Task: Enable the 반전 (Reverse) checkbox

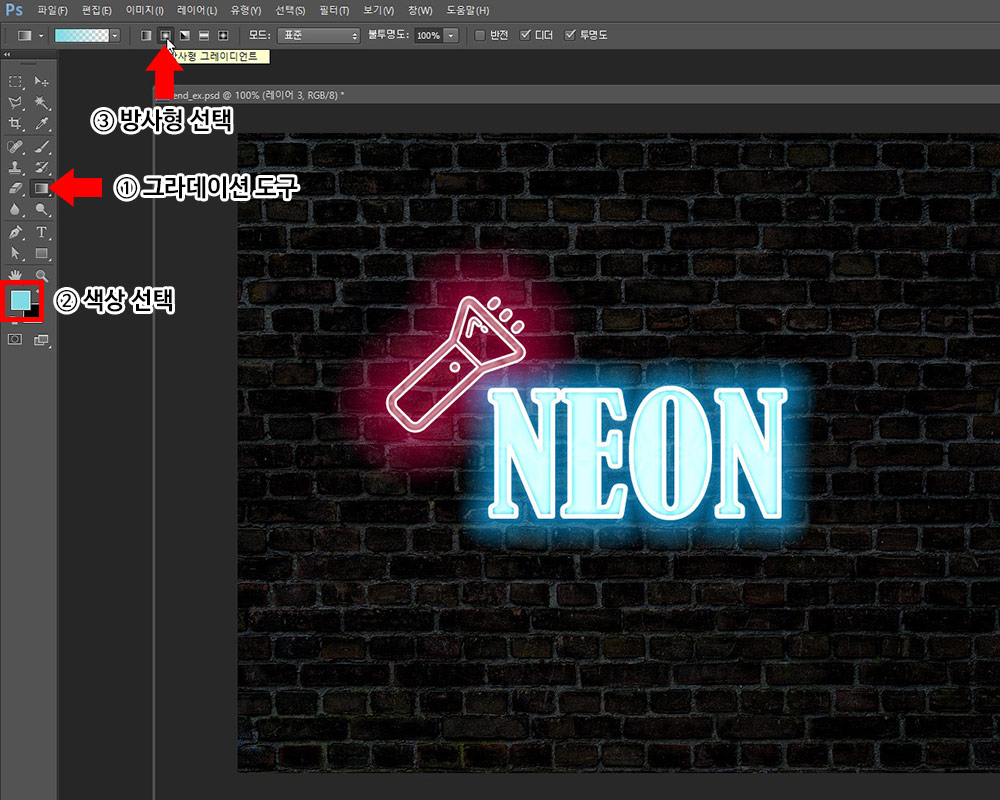Action: click(x=480, y=35)
